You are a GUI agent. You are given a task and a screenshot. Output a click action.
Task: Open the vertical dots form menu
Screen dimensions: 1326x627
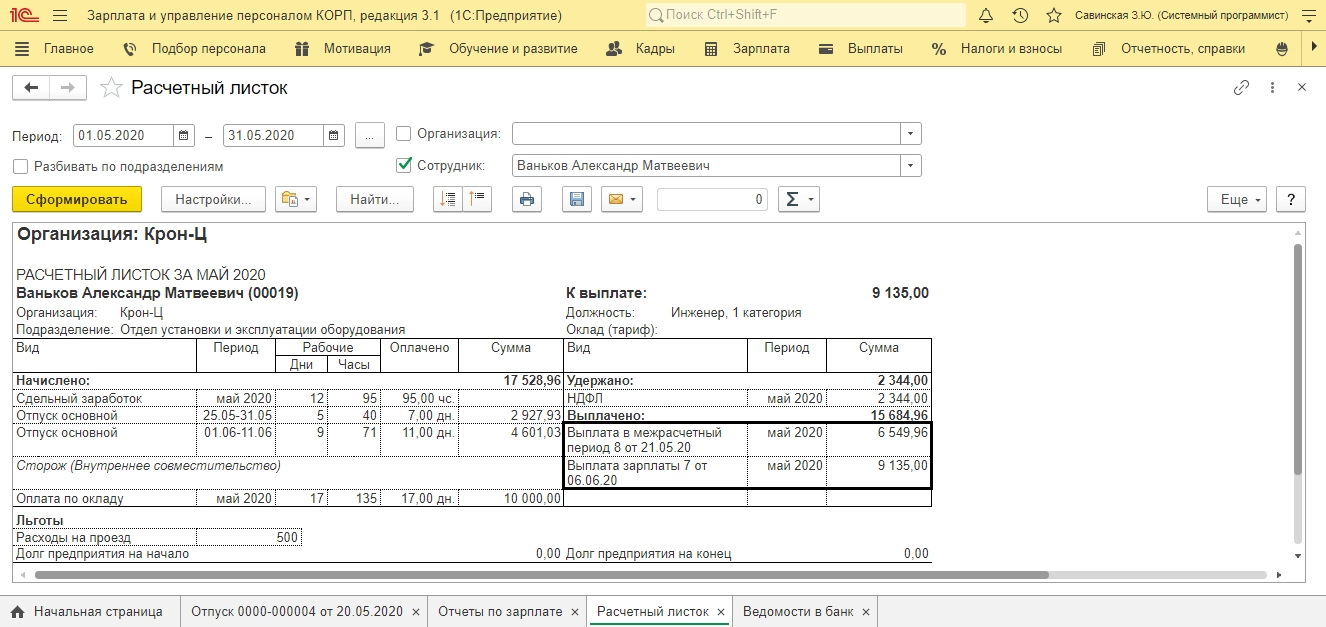pos(1273,88)
